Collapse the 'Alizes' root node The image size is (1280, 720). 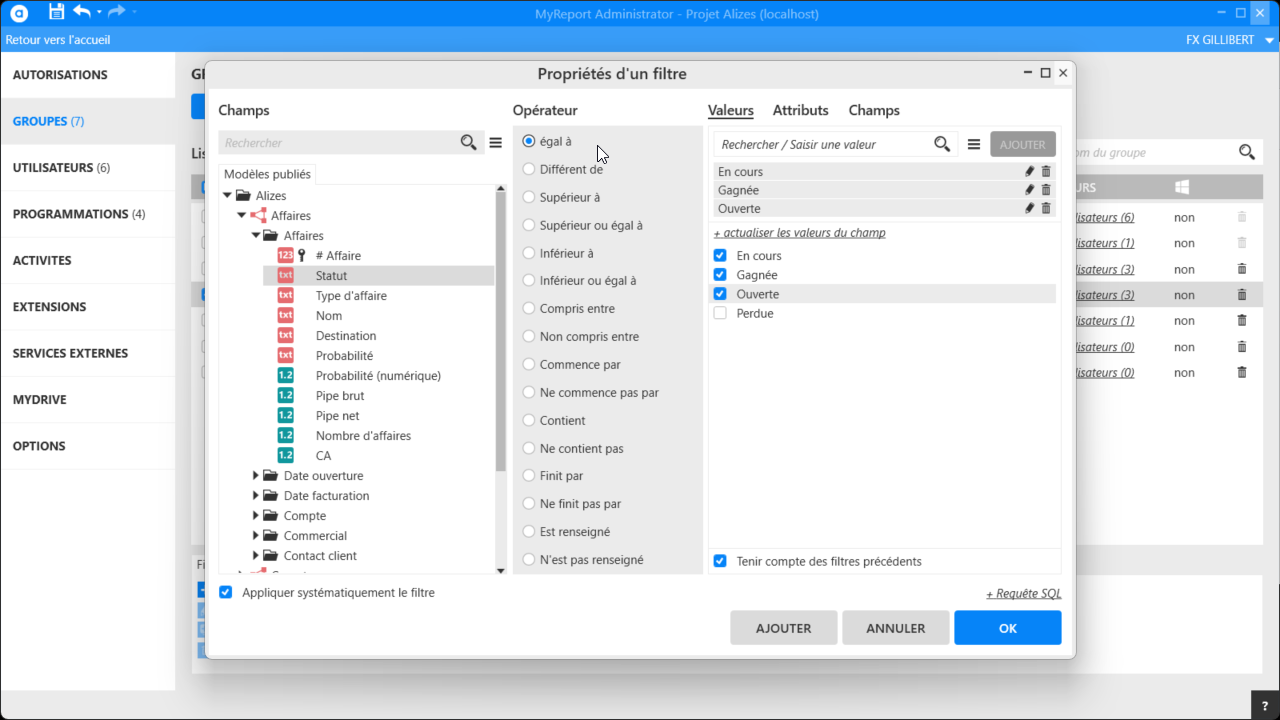coord(228,196)
